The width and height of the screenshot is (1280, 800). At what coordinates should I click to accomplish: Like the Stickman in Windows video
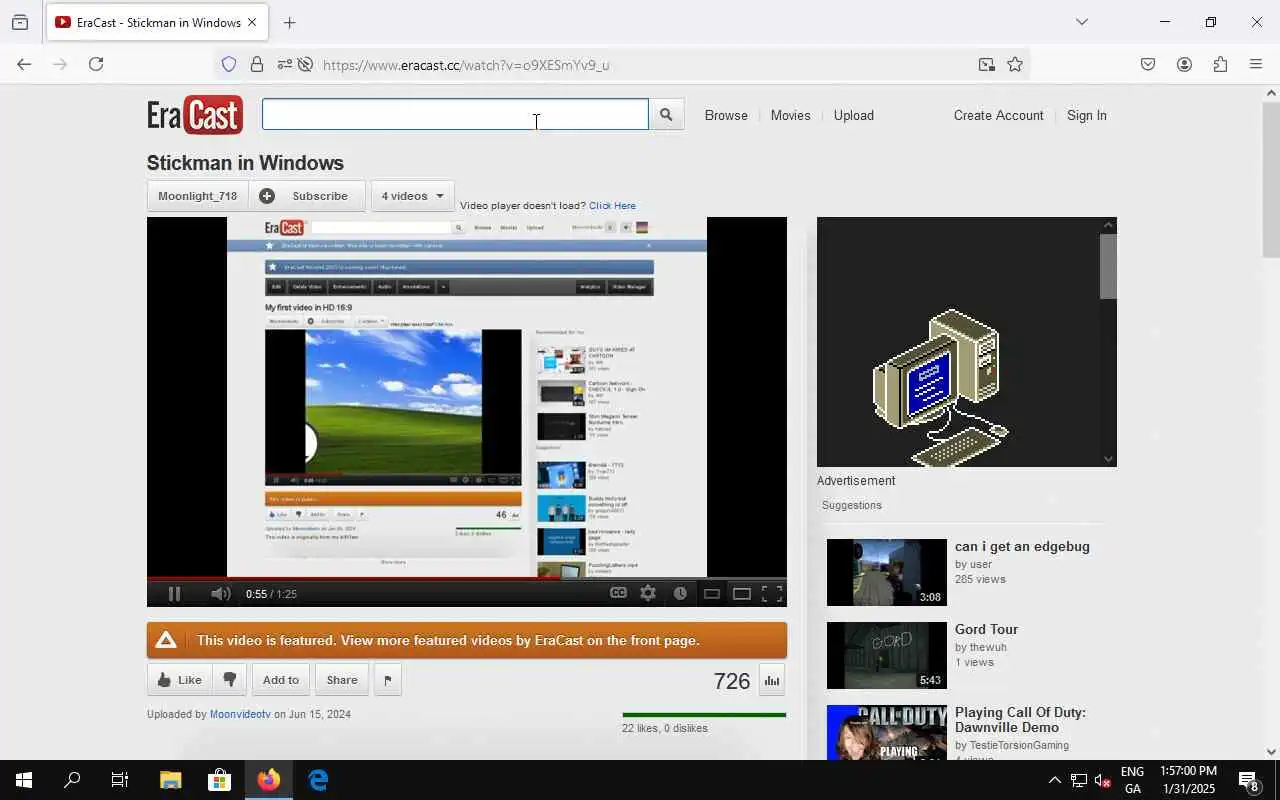[x=180, y=680]
